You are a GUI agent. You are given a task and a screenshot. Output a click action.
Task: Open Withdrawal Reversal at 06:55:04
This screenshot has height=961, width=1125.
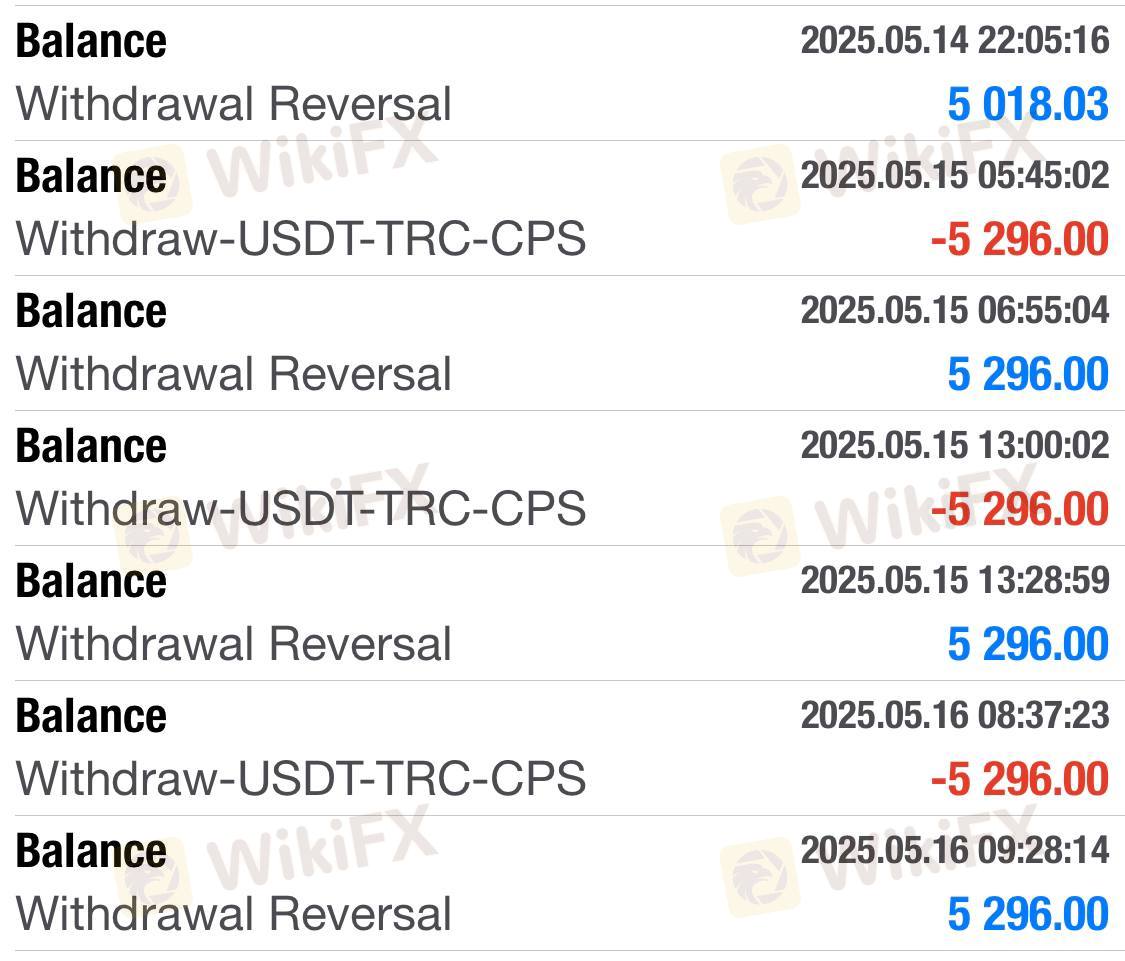562,343
